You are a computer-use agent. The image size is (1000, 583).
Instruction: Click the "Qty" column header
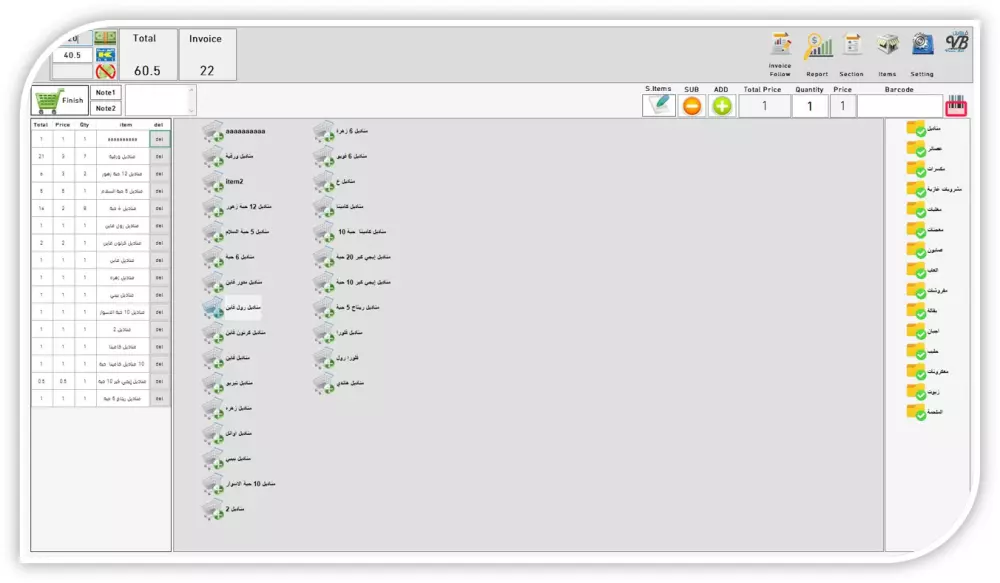(x=84, y=125)
